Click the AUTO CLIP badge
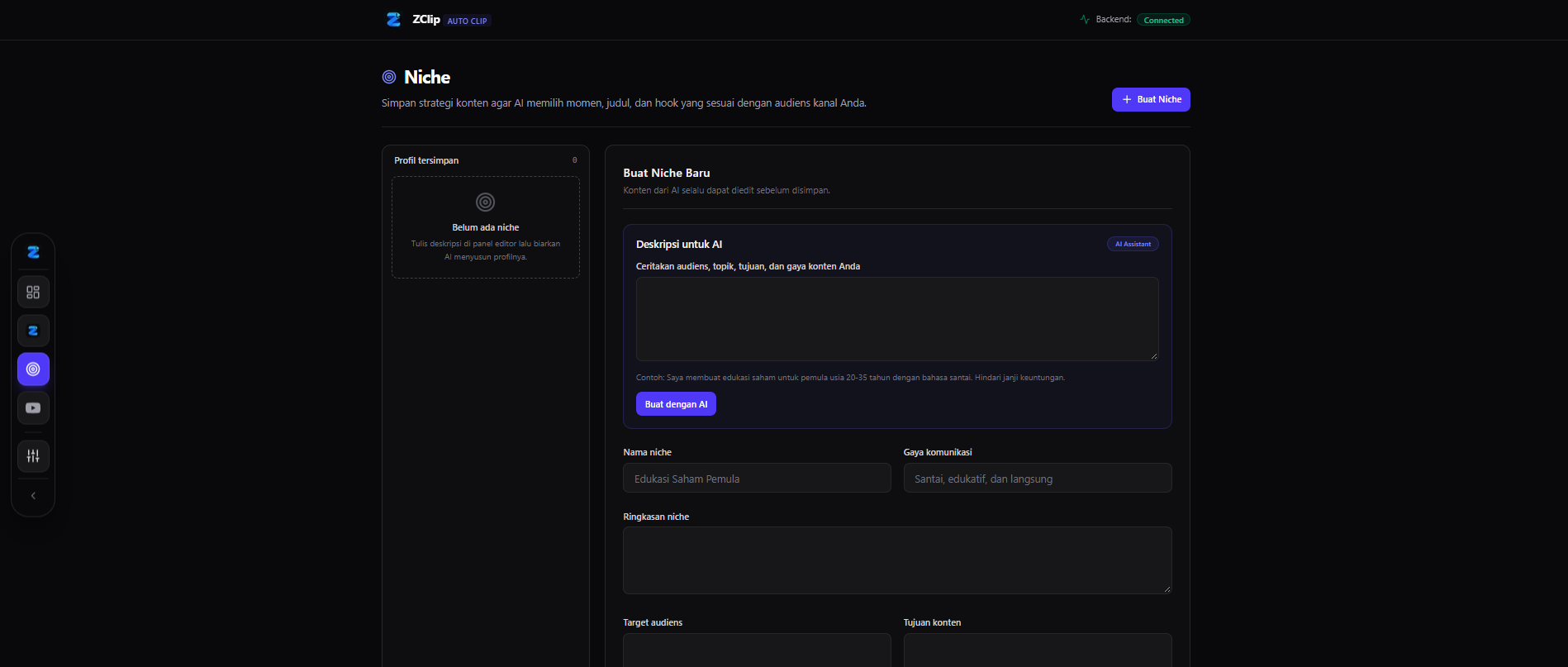The image size is (1568, 667). pyautogui.click(x=468, y=21)
